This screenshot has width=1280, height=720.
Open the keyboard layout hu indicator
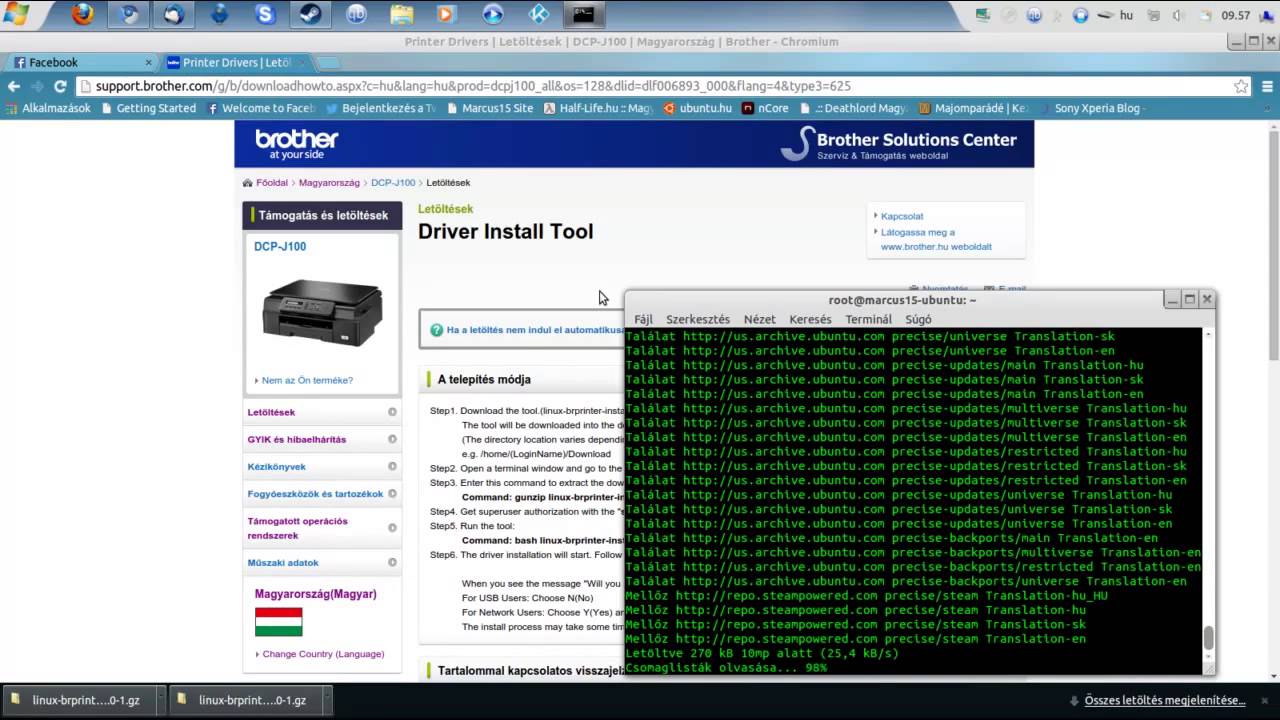[1126, 15]
